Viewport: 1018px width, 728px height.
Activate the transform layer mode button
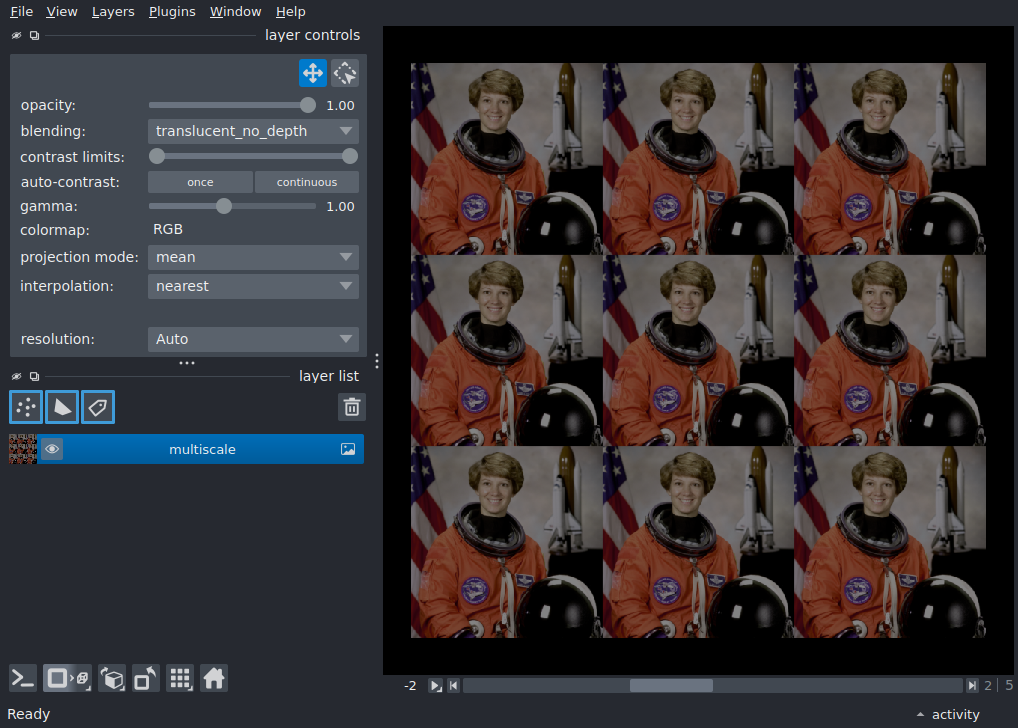coord(345,73)
